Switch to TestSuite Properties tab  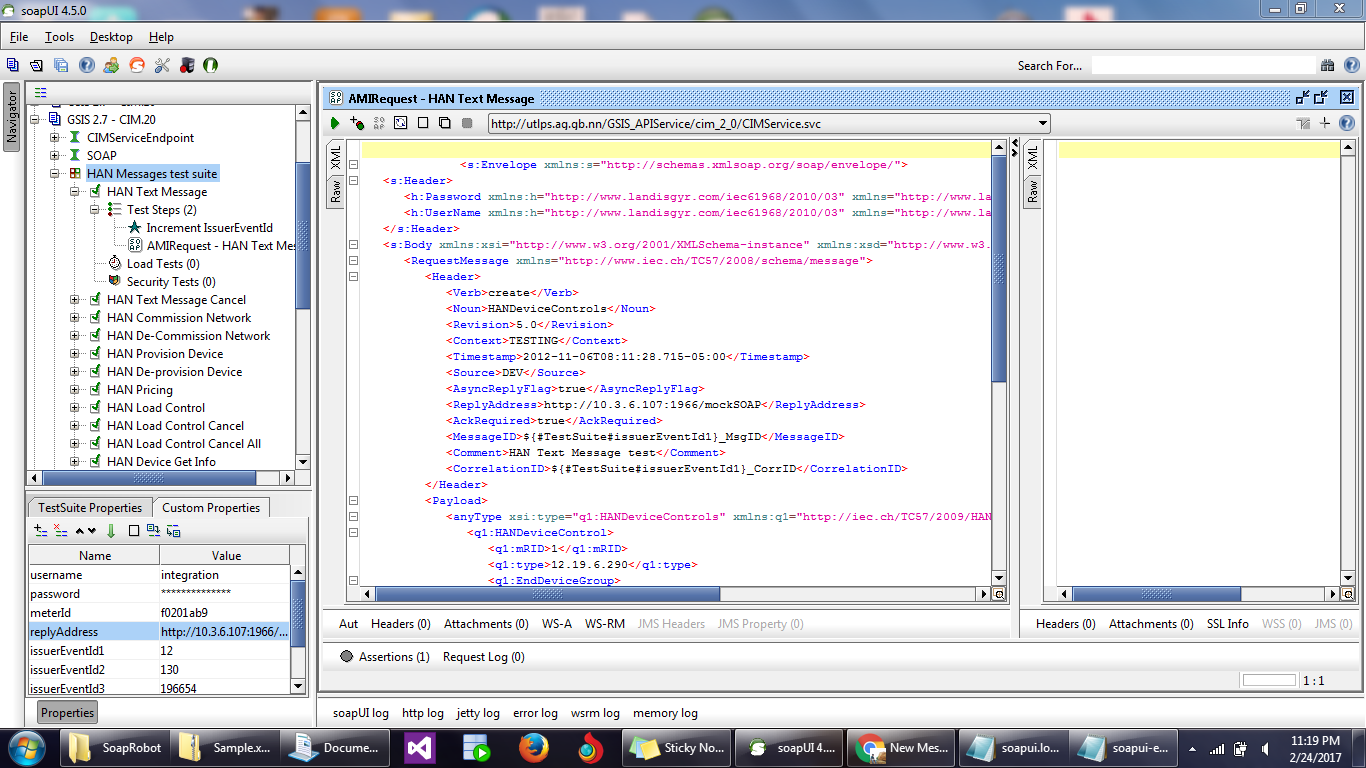90,508
